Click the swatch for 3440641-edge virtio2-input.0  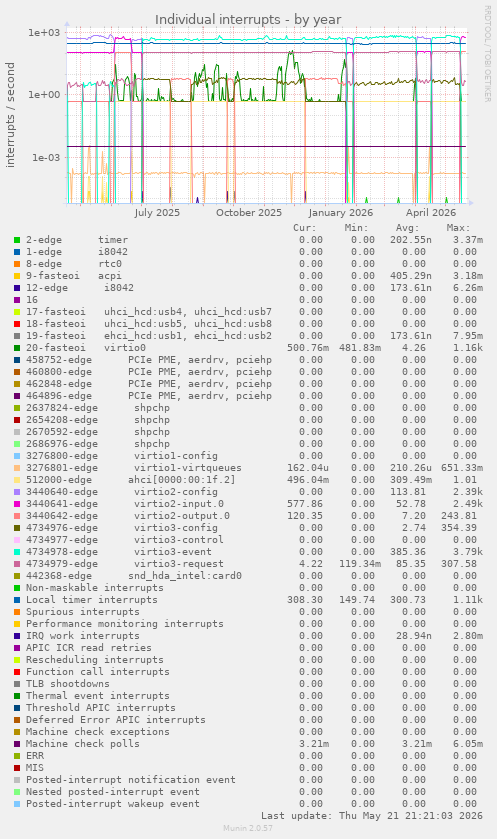click(x=17, y=504)
